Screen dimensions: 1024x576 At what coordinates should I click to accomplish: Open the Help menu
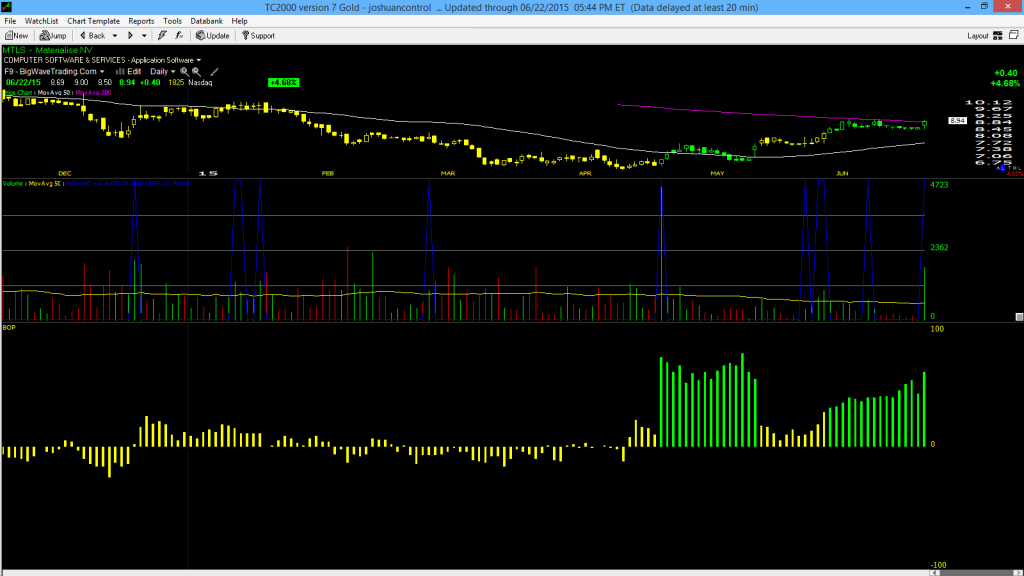[x=240, y=21]
